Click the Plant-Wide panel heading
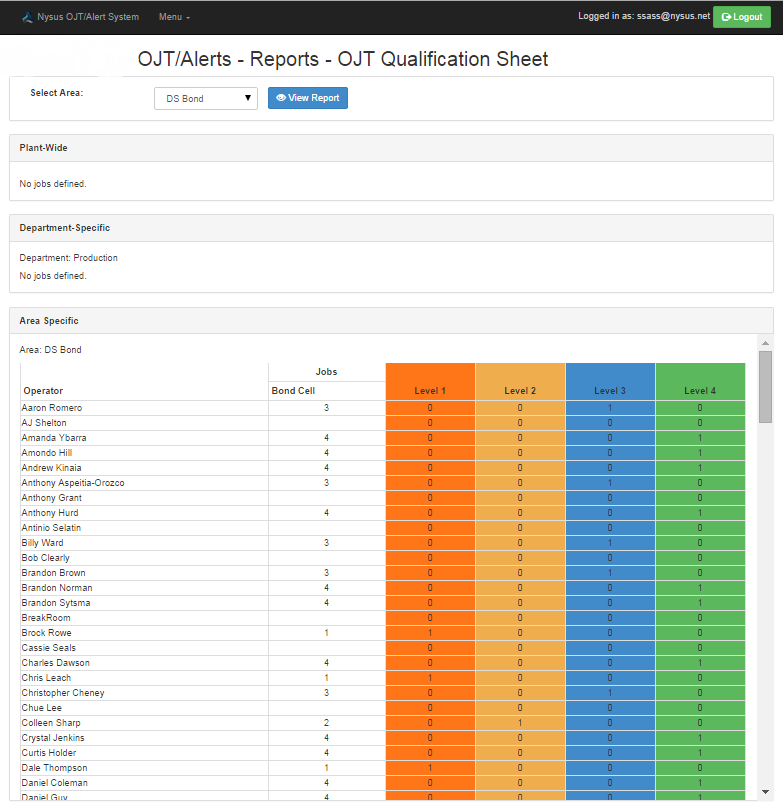 pyautogui.click(x=44, y=148)
